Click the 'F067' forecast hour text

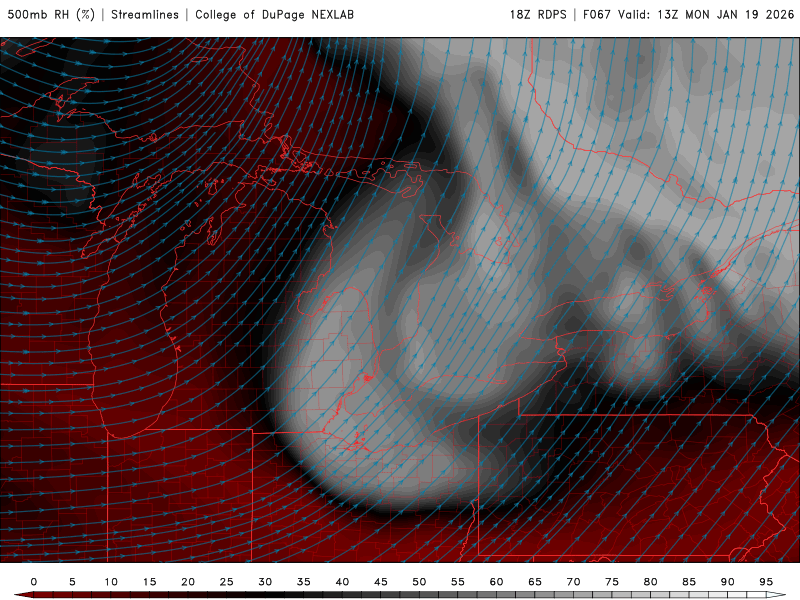tap(596, 14)
